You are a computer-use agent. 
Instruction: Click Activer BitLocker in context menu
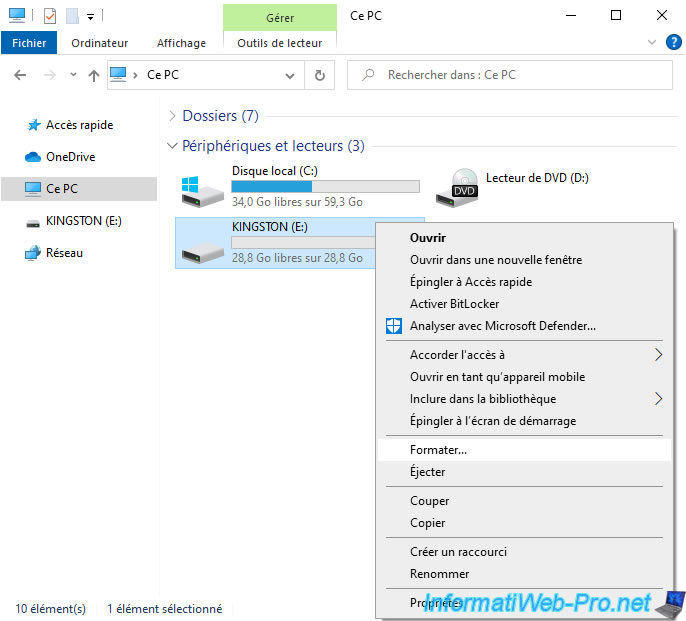coord(454,304)
